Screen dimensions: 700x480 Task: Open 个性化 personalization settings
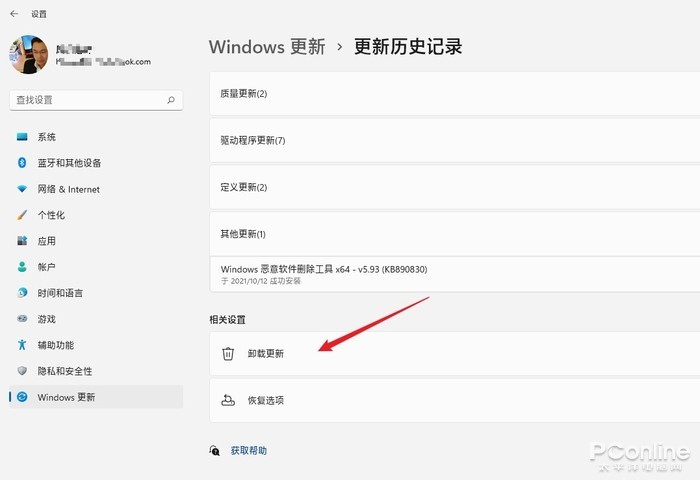coord(51,215)
